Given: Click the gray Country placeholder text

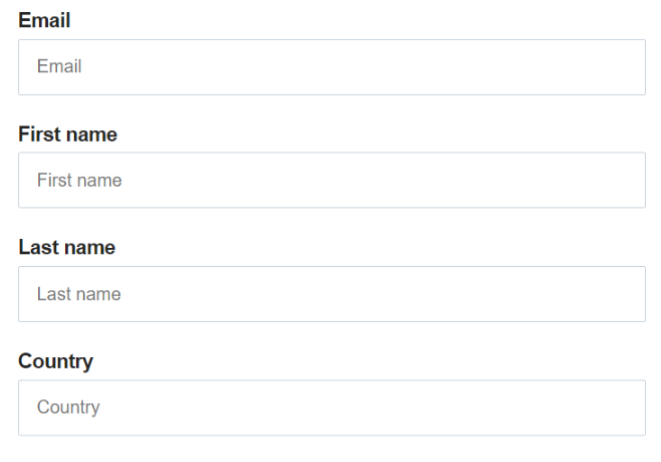Looking at the screenshot, I should tap(68, 408).
